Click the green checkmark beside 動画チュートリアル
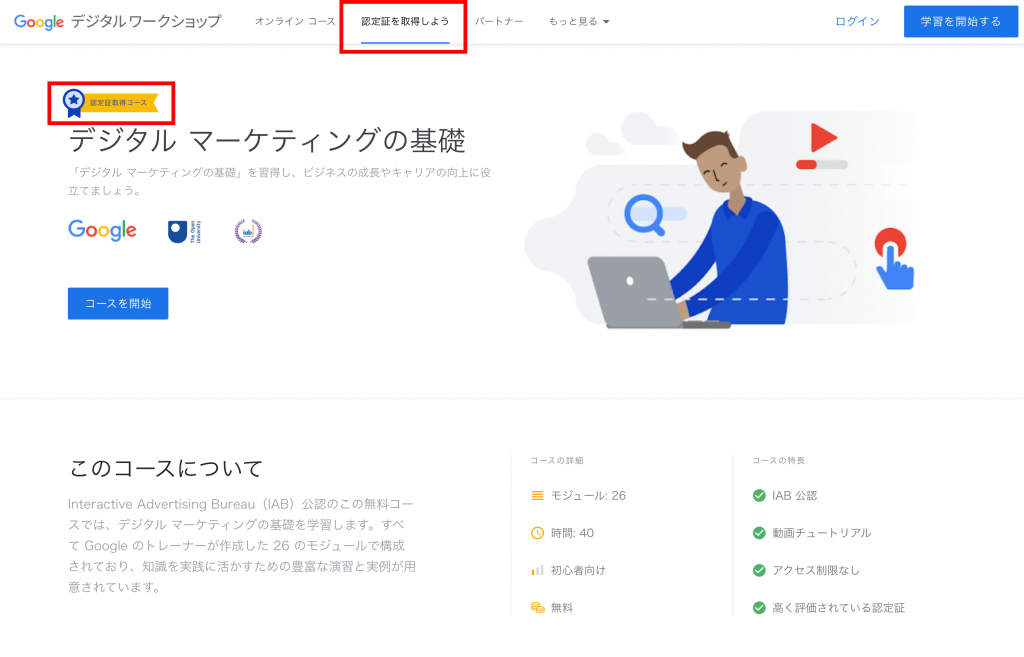The height and width of the screenshot is (657, 1024). pyautogui.click(x=759, y=533)
